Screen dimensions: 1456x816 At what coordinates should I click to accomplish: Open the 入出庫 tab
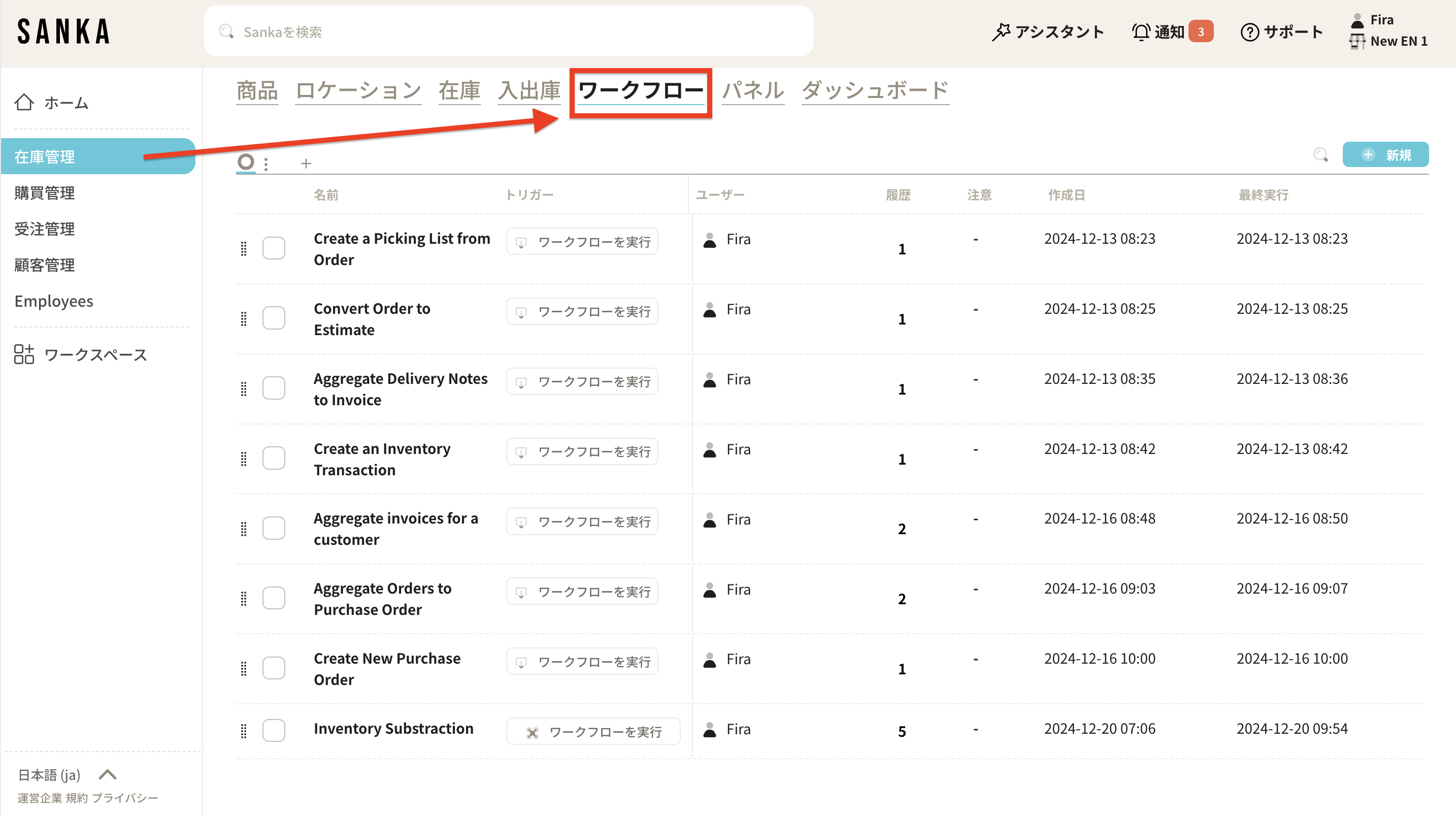click(x=528, y=90)
